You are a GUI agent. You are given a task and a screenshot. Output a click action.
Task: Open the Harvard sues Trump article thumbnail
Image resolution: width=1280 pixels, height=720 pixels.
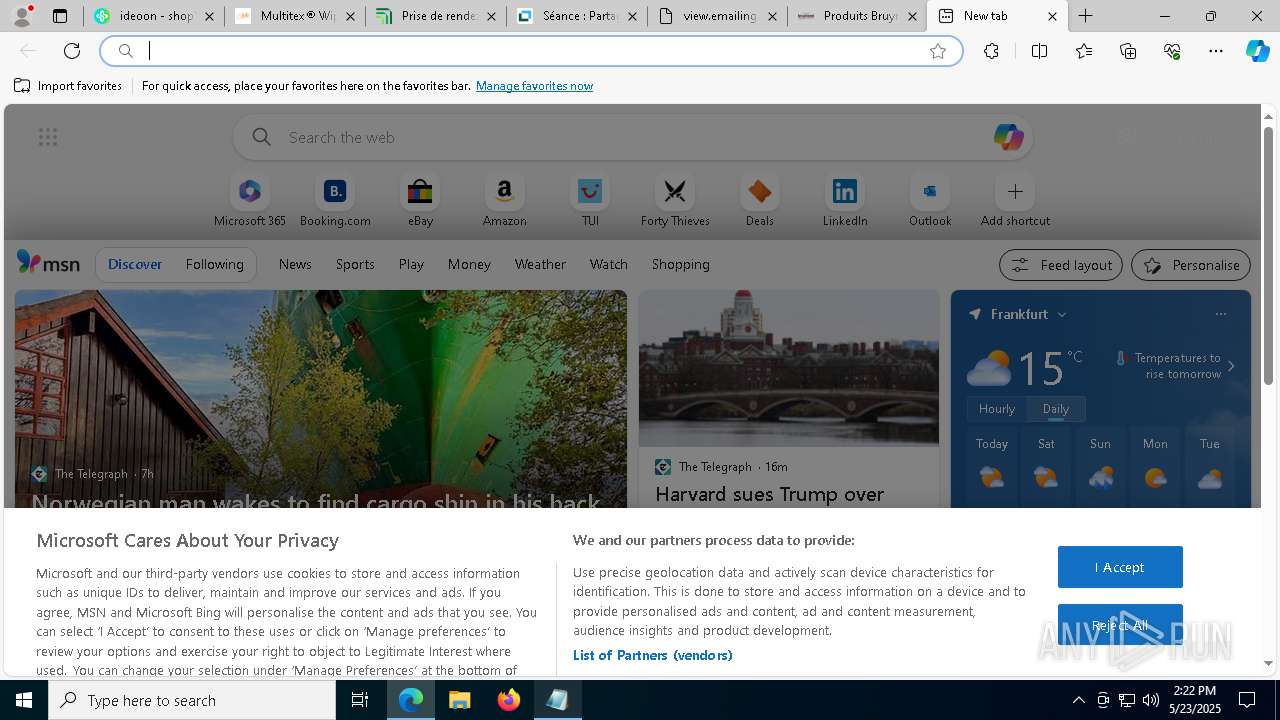789,368
